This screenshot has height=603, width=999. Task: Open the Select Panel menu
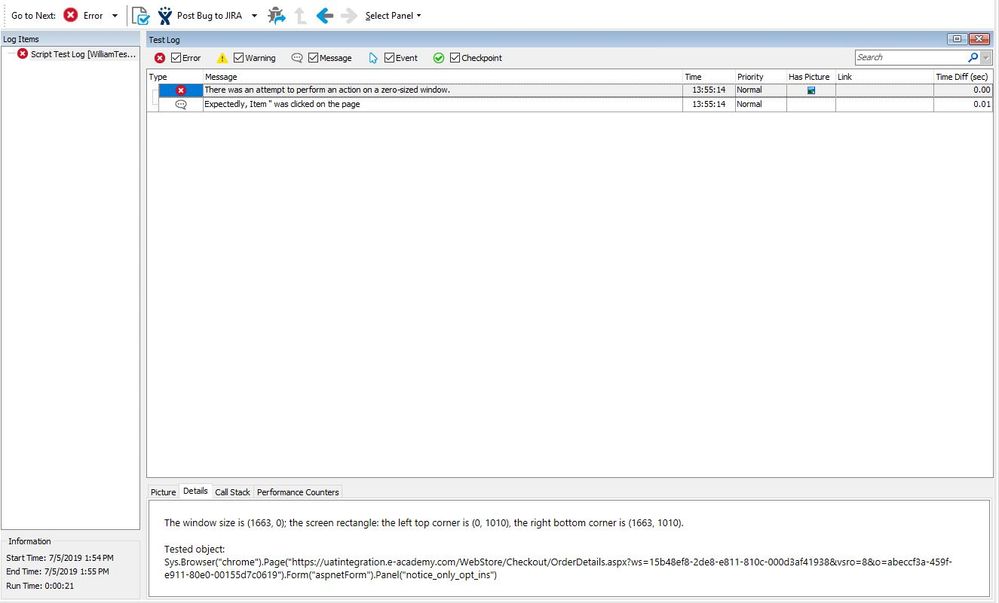[x=392, y=15]
